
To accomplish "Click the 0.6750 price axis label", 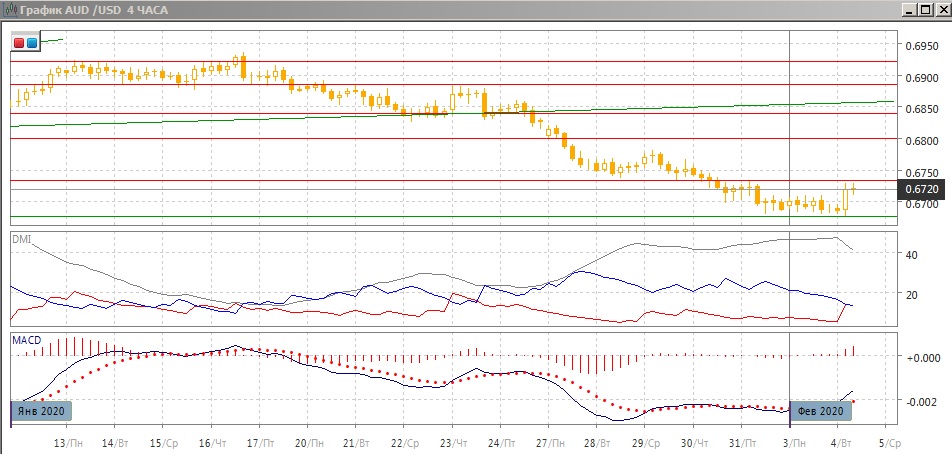I will click(x=922, y=173).
